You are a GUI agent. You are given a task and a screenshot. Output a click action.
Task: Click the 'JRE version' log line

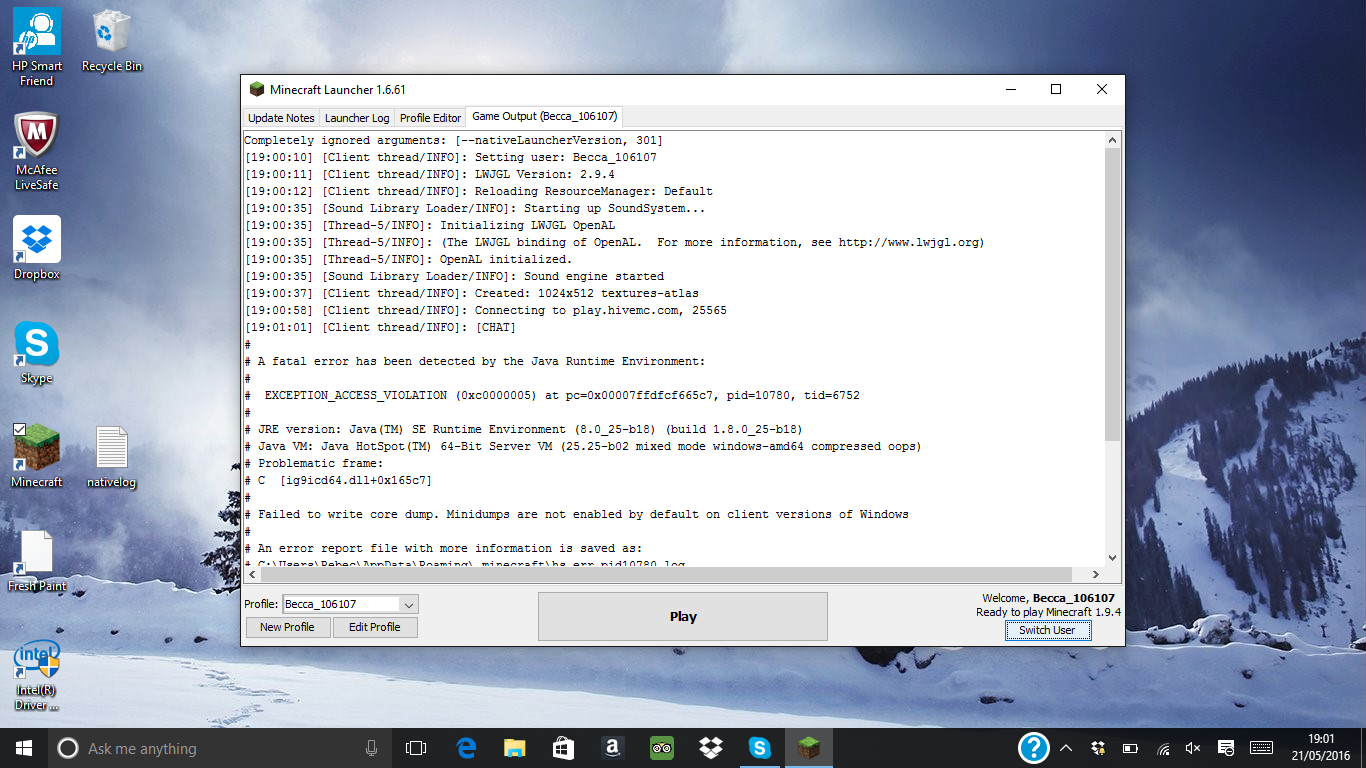point(524,429)
